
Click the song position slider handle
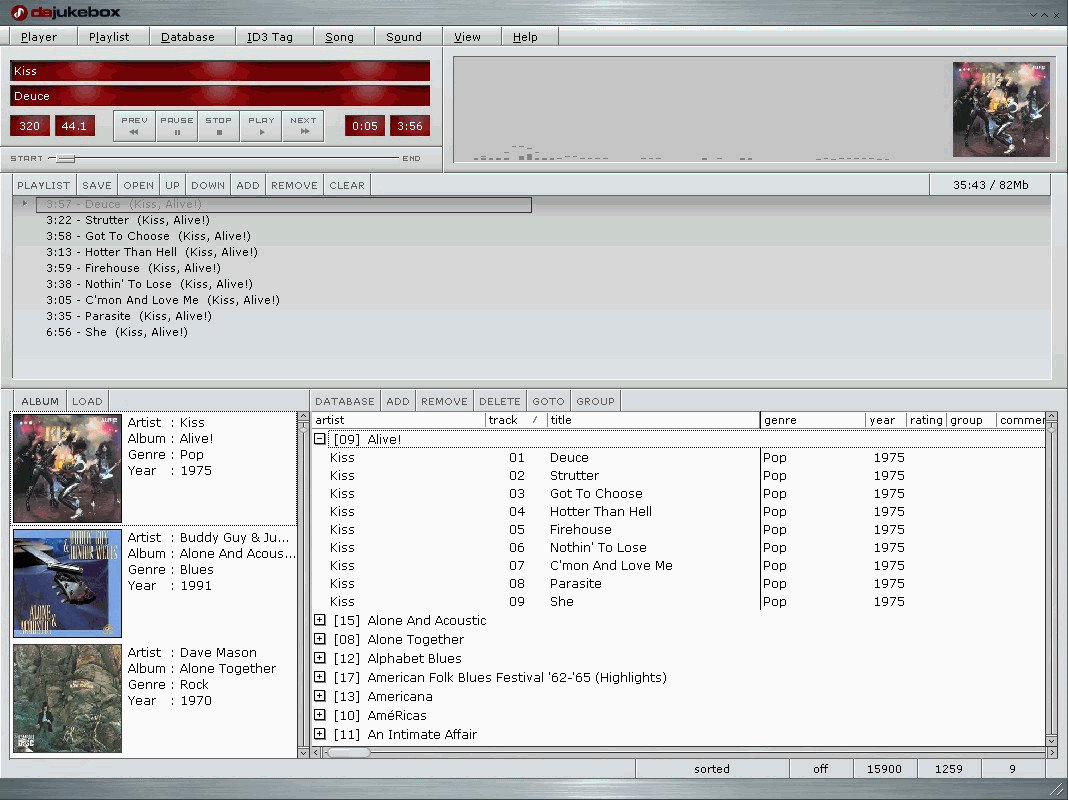tap(65, 159)
